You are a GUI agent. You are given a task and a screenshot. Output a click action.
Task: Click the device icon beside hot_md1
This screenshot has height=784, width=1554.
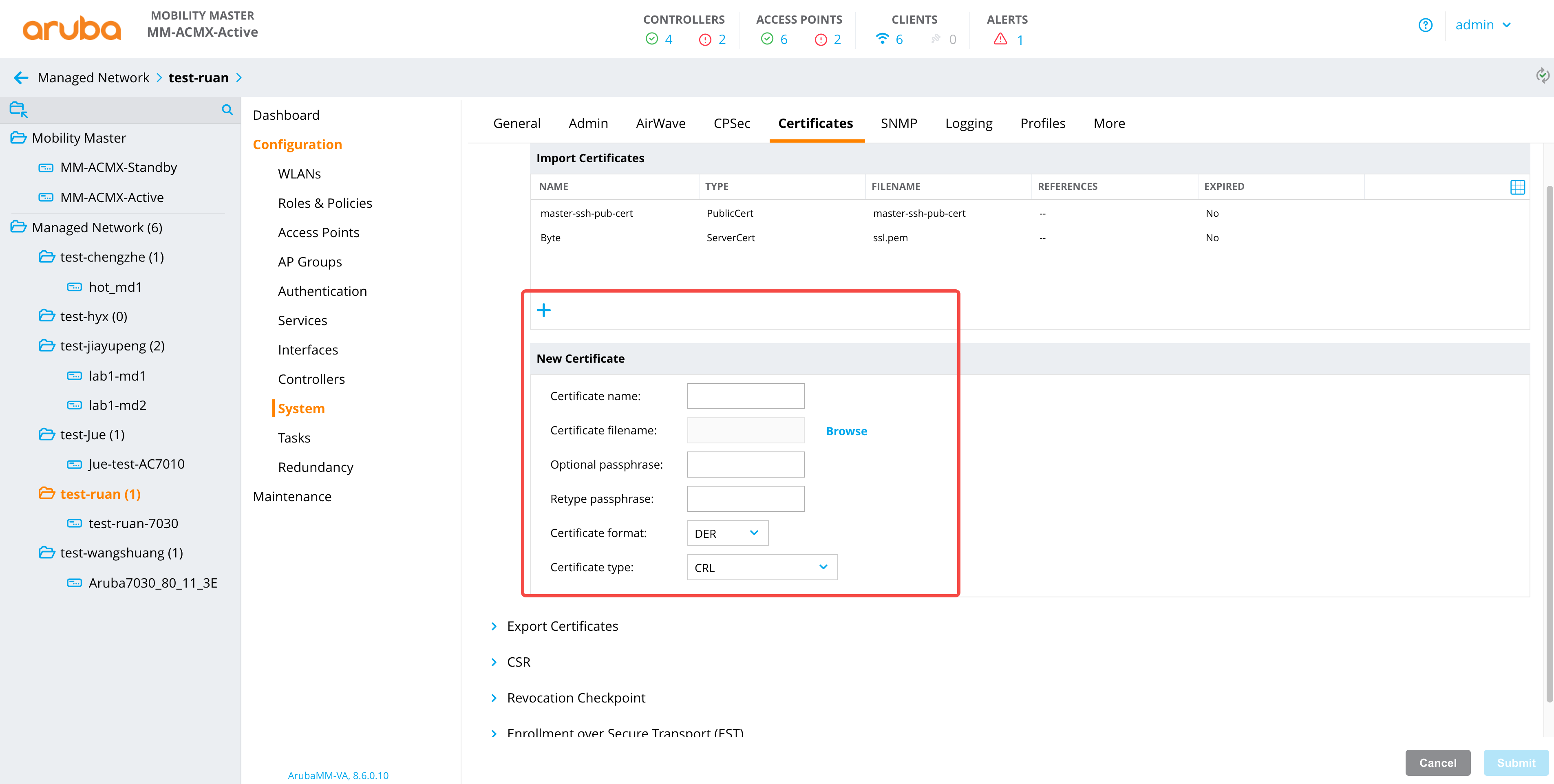(x=74, y=287)
